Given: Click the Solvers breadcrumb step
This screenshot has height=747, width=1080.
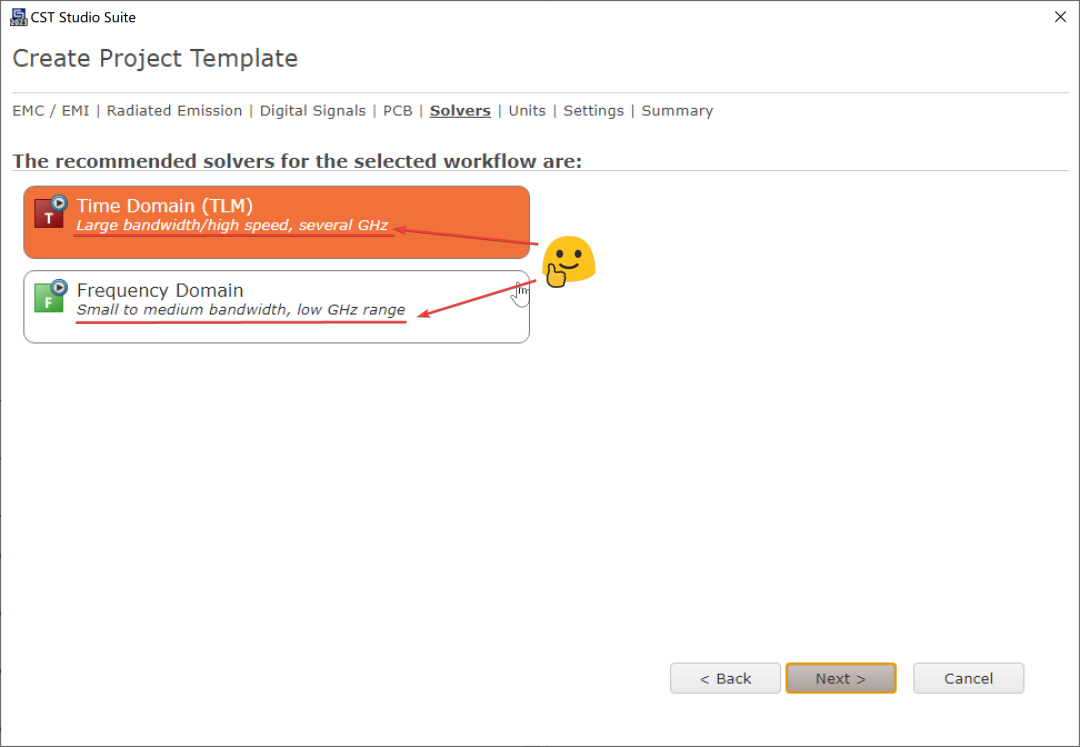Looking at the screenshot, I should point(460,111).
